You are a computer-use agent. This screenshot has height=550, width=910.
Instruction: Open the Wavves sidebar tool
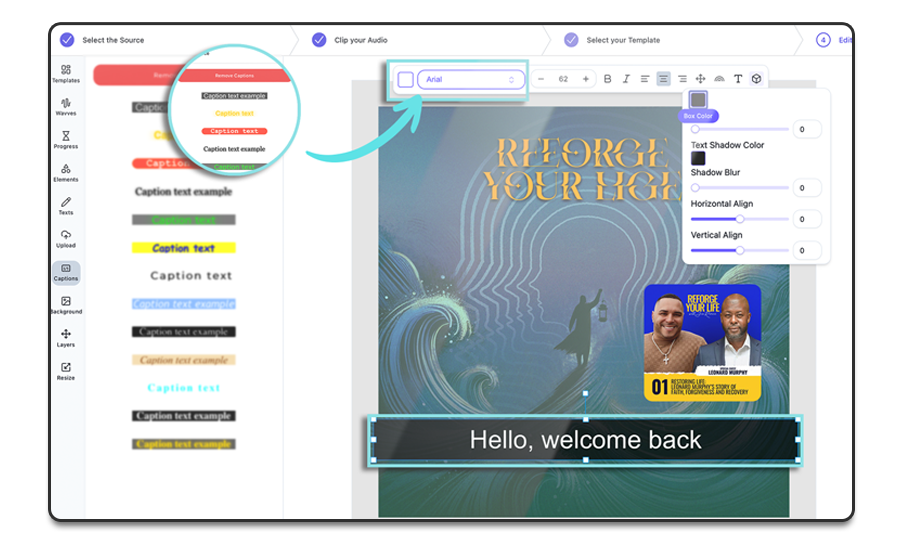[66, 106]
